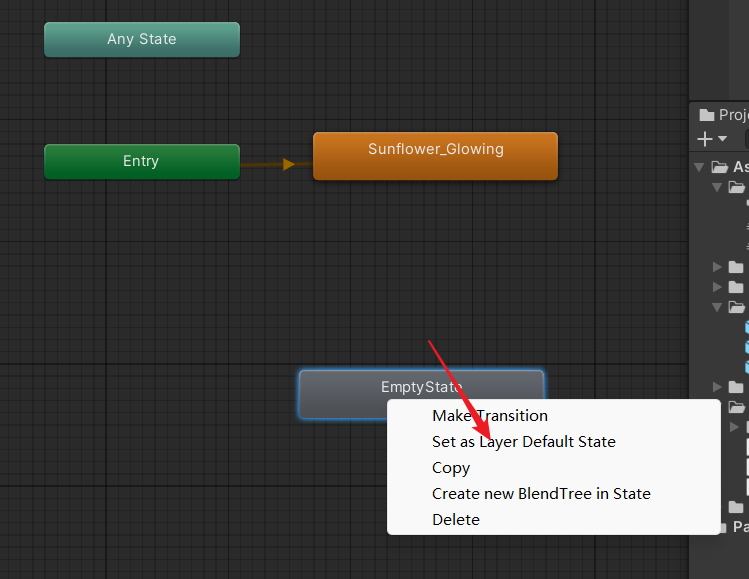The width and height of the screenshot is (749, 579).
Task: Select the Any State node
Action: tap(141, 40)
